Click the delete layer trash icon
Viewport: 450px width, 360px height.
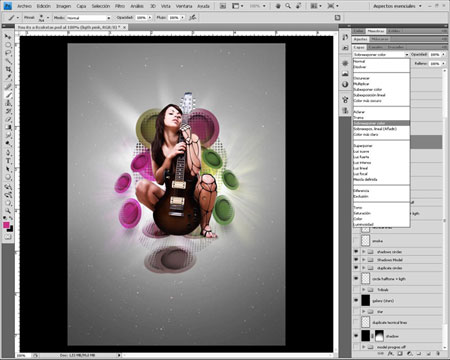pos(438,353)
